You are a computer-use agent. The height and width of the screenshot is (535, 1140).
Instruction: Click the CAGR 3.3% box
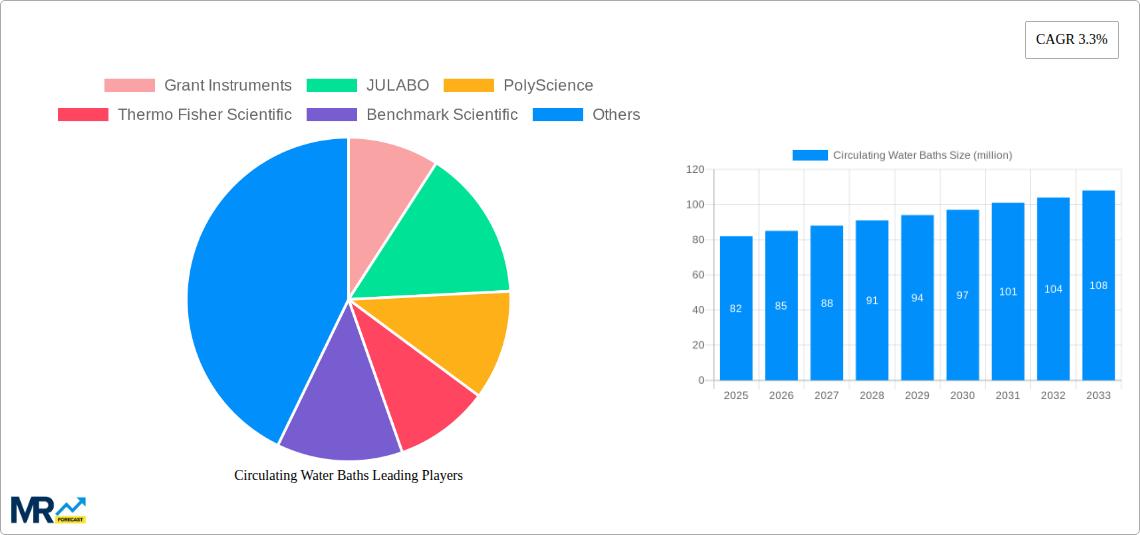[1072, 40]
